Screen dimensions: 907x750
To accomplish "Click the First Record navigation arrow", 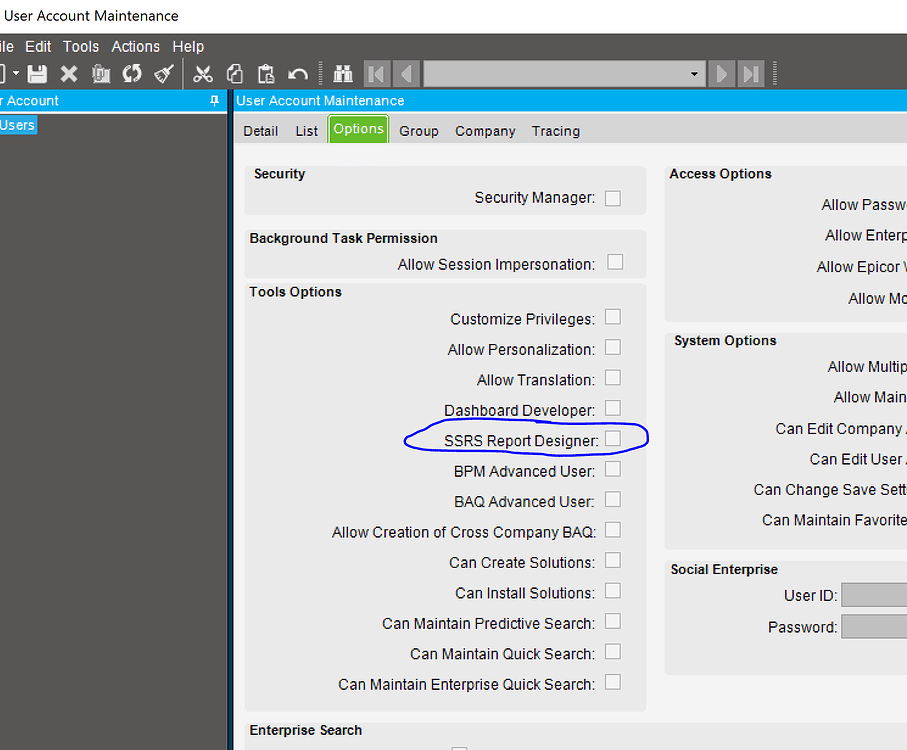I will 376,73.
